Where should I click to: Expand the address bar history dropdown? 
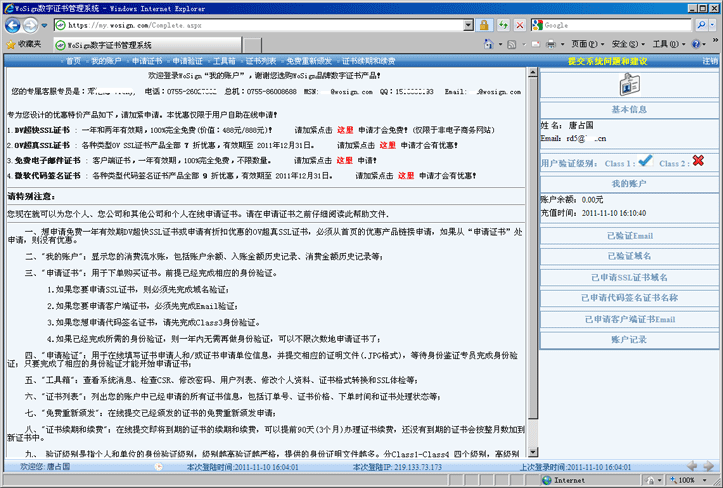(x=468, y=25)
